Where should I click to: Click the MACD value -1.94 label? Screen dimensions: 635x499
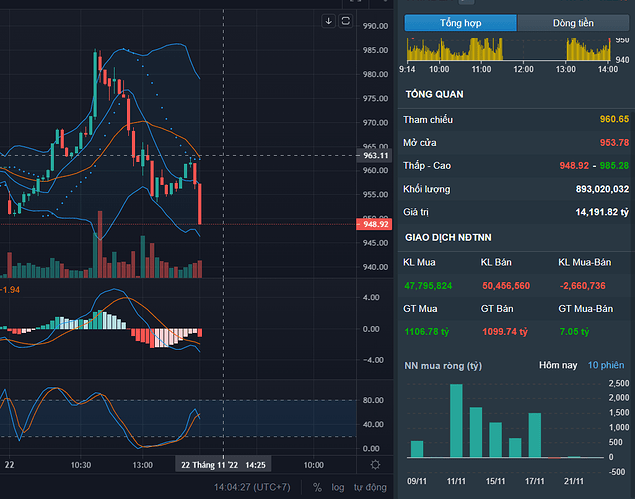tap(10, 290)
